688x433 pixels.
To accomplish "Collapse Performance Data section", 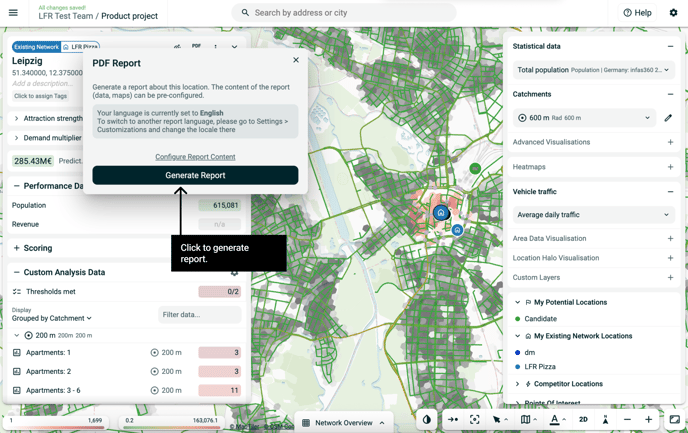I will coord(16,186).
